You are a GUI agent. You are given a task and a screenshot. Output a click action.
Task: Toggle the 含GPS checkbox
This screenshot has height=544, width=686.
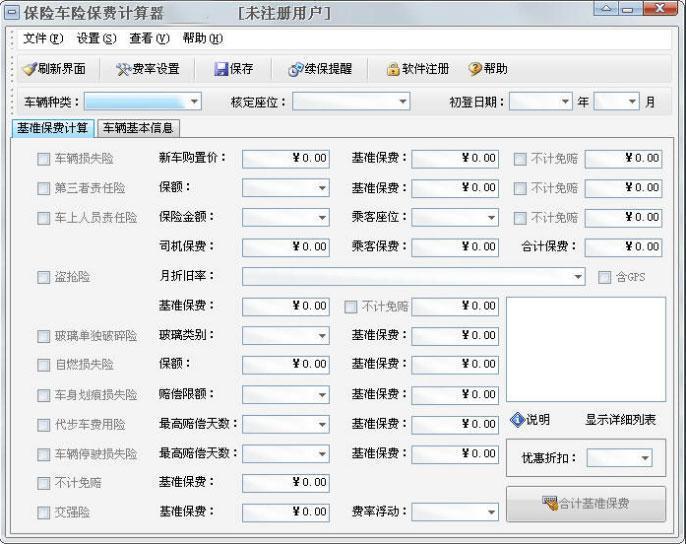(x=604, y=277)
